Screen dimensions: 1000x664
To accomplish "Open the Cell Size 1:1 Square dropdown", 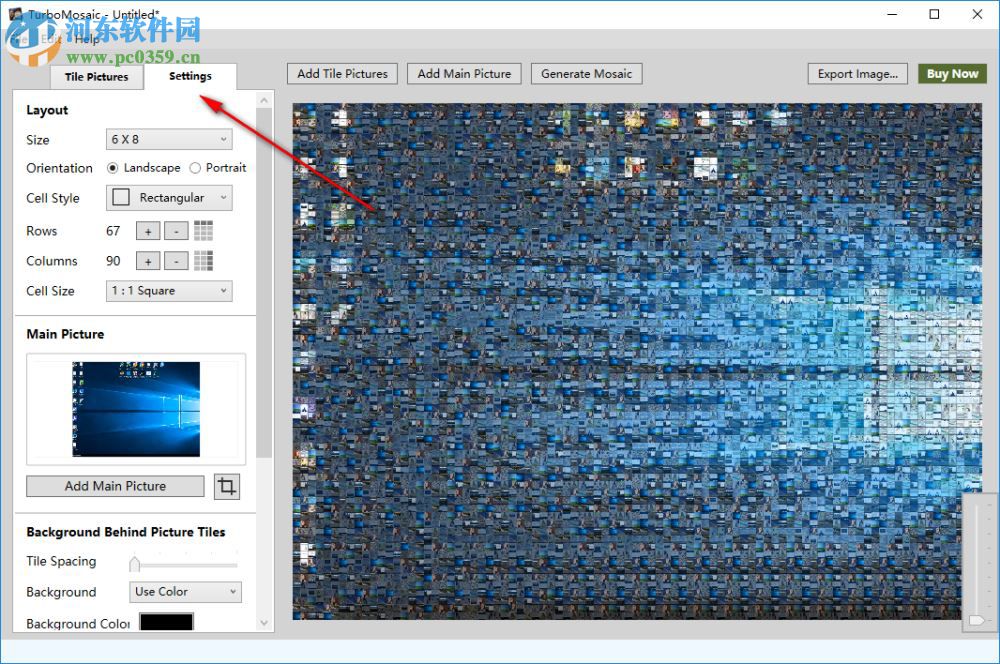I will (x=169, y=291).
